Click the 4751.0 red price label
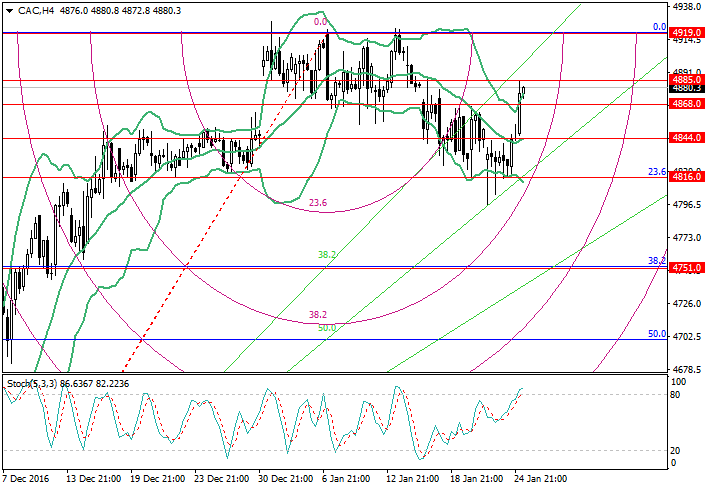The width and height of the screenshot is (707, 490). [x=687, y=268]
